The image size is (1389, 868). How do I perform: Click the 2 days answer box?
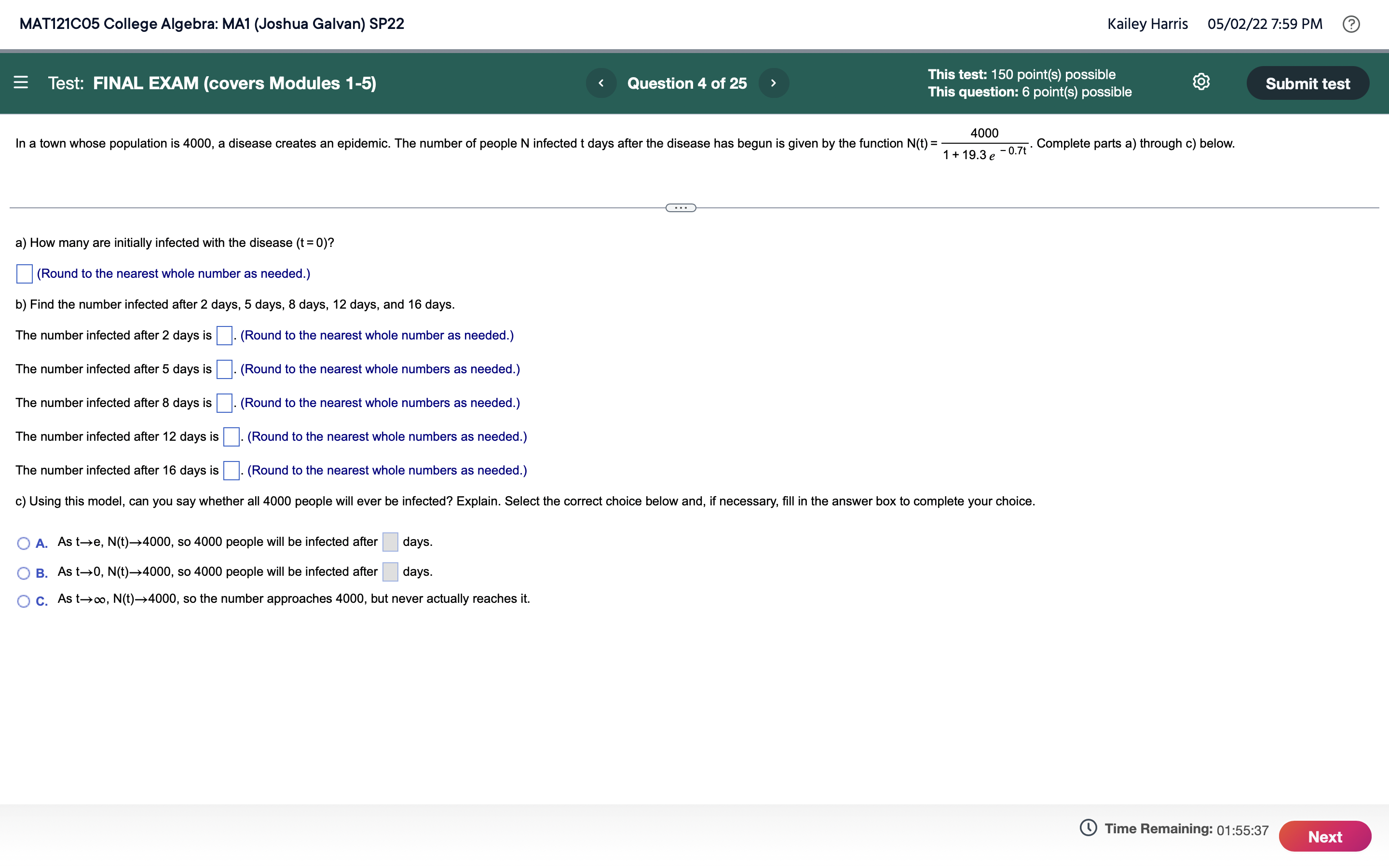(x=224, y=336)
